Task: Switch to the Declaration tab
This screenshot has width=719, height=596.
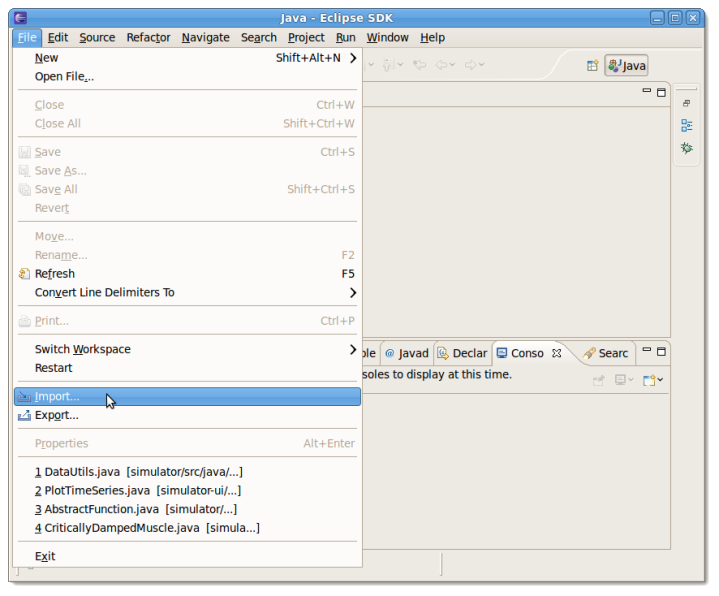Action: click(463, 353)
